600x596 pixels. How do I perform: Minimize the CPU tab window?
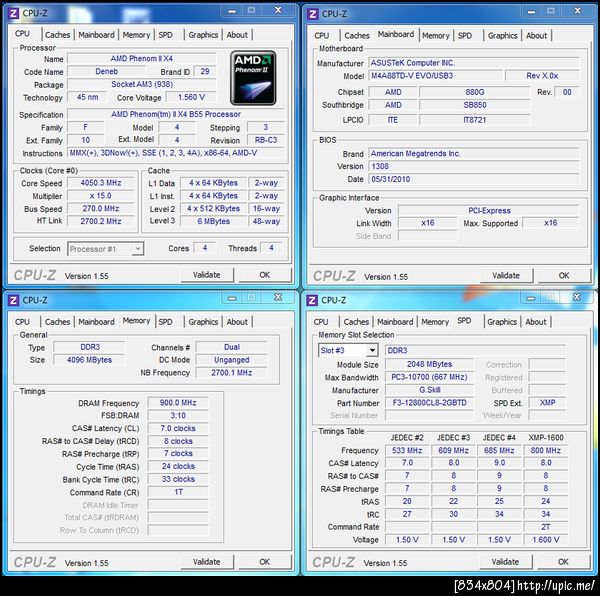(232, 11)
